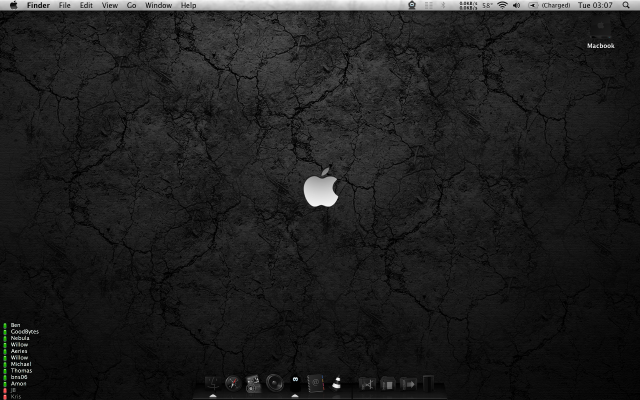Screen dimensions: 640x400
Task: Select contact Aeries in buddy list
Action: click(19, 351)
